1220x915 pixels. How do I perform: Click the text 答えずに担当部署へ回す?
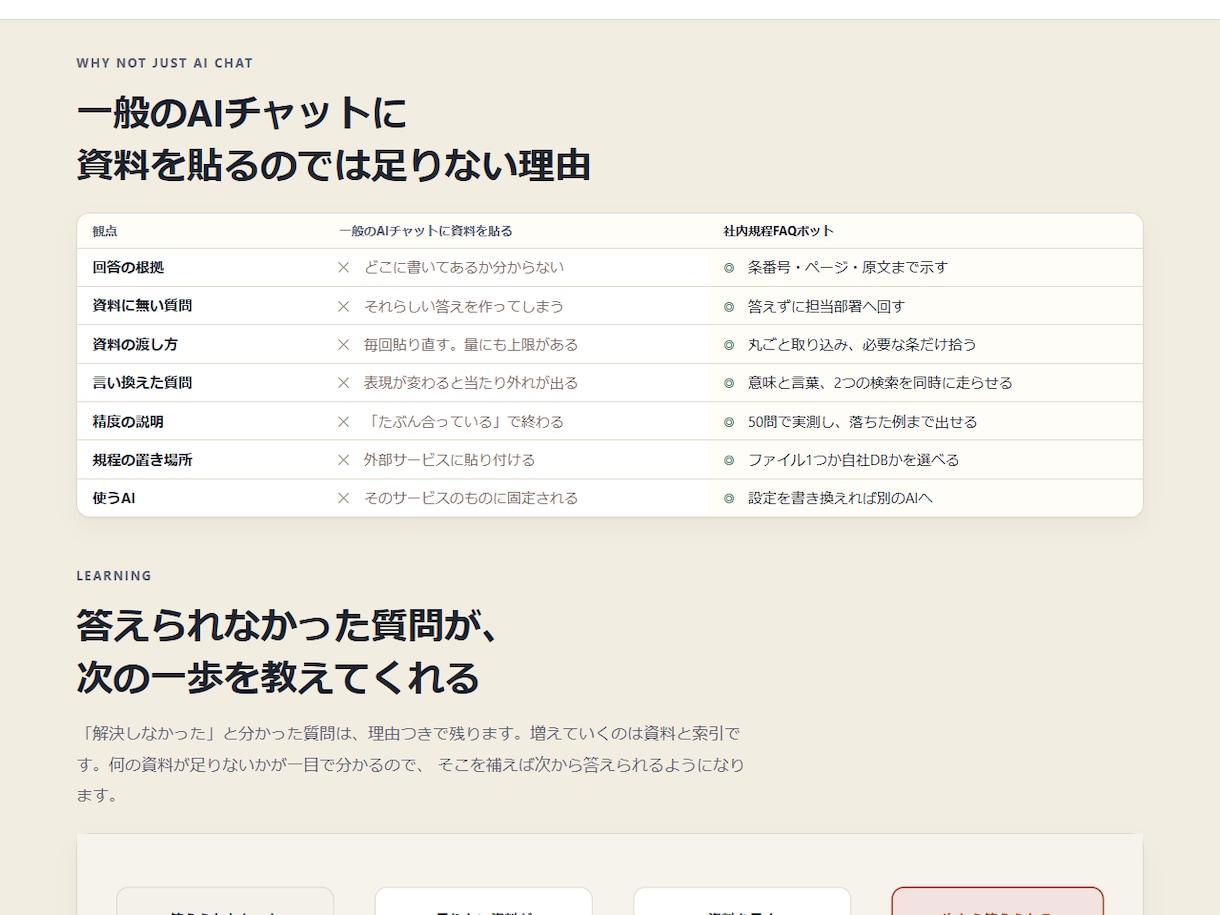[x=827, y=306]
